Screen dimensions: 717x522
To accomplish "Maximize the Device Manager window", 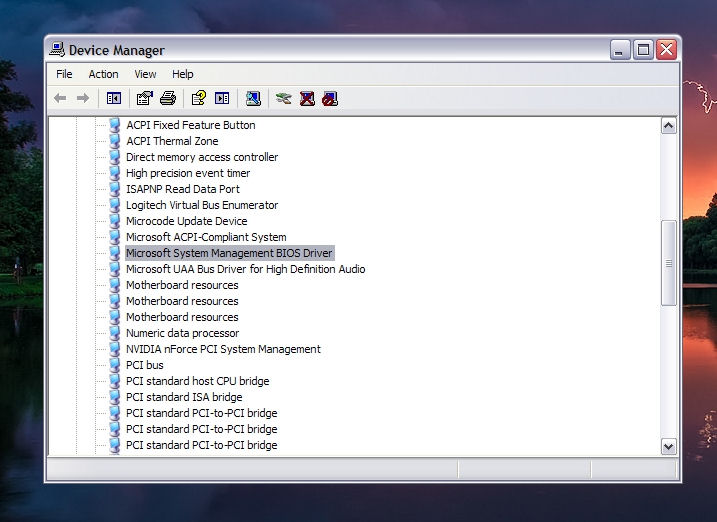I will click(x=643, y=49).
